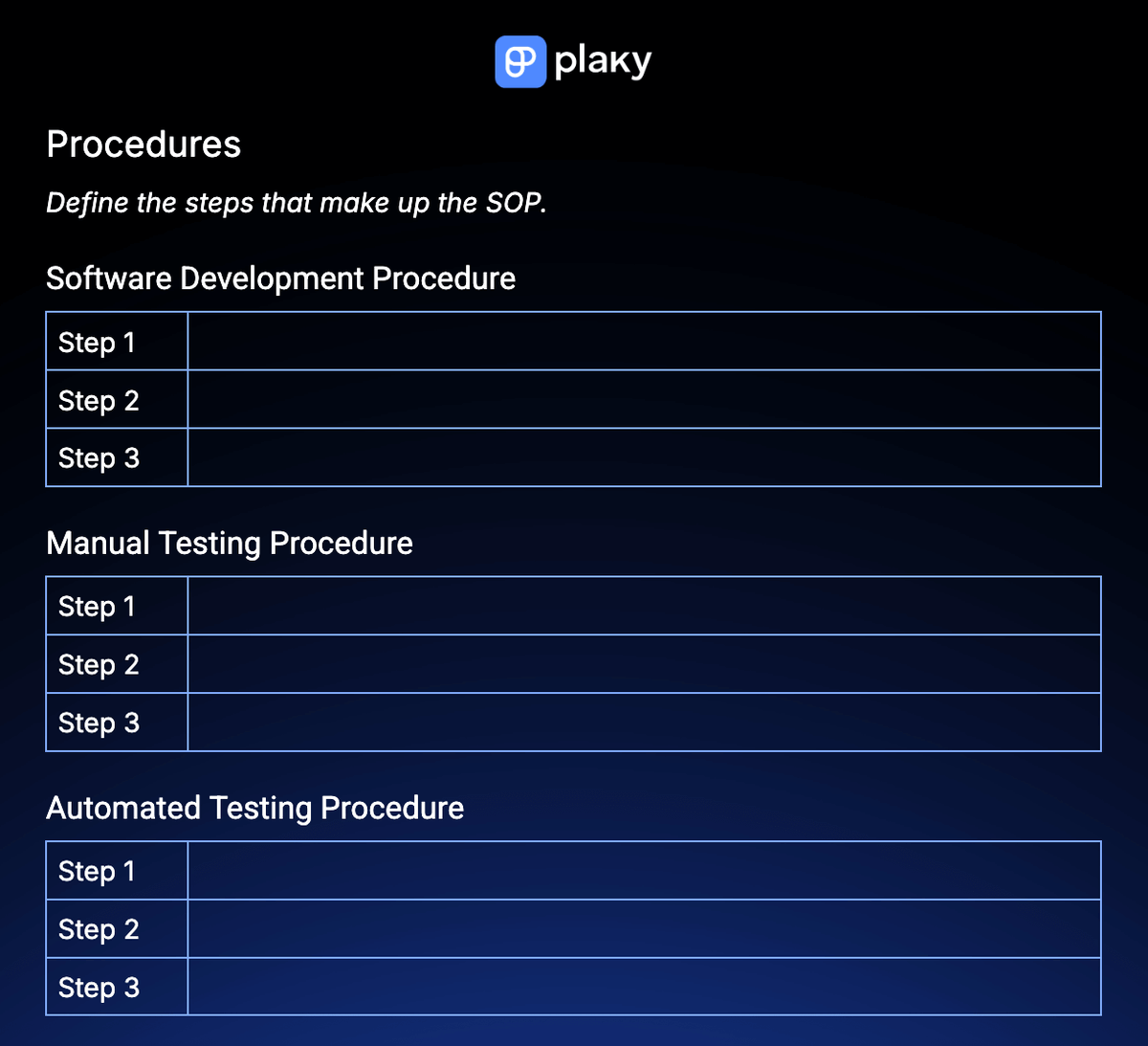Click the Automated Testing Procedure heading
This screenshot has height=1046, width=1148.
point(254,809)
